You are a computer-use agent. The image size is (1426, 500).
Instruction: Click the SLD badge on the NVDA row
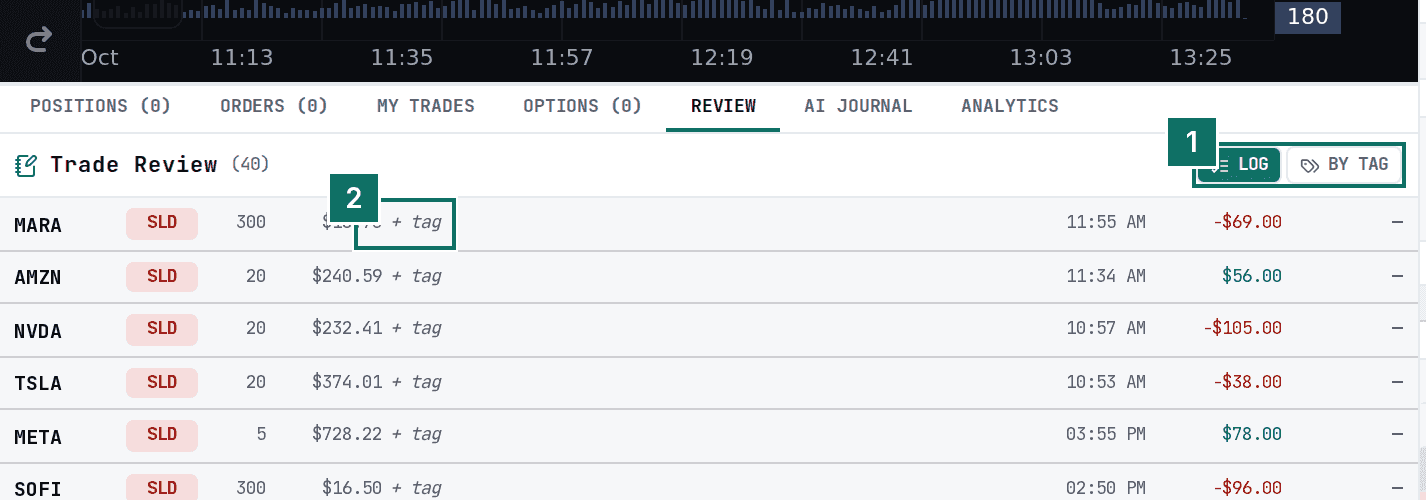[162, 329]
